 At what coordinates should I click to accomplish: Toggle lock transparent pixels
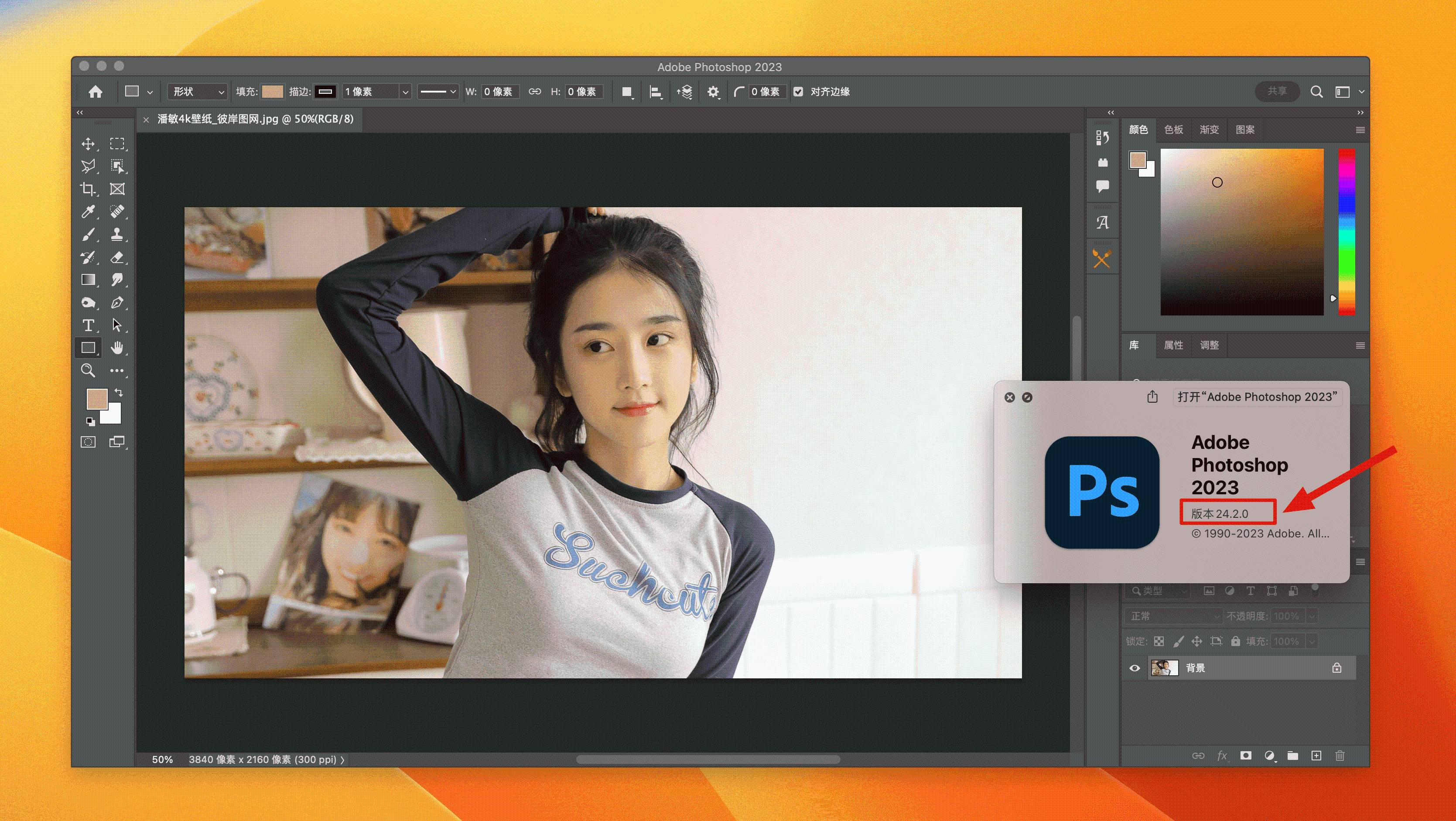[1159, 641]
